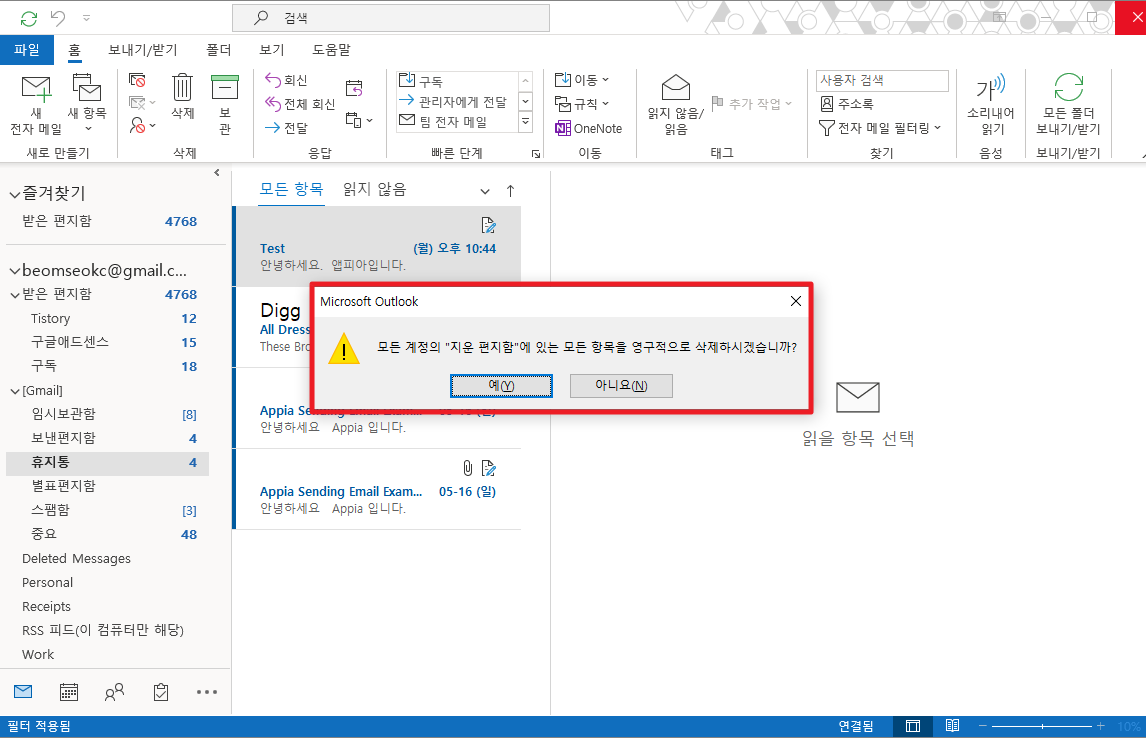Show 모든 항목 in message list
Image resolution: width=1146 pixels, height=738 pixels.
coord(292,189)
